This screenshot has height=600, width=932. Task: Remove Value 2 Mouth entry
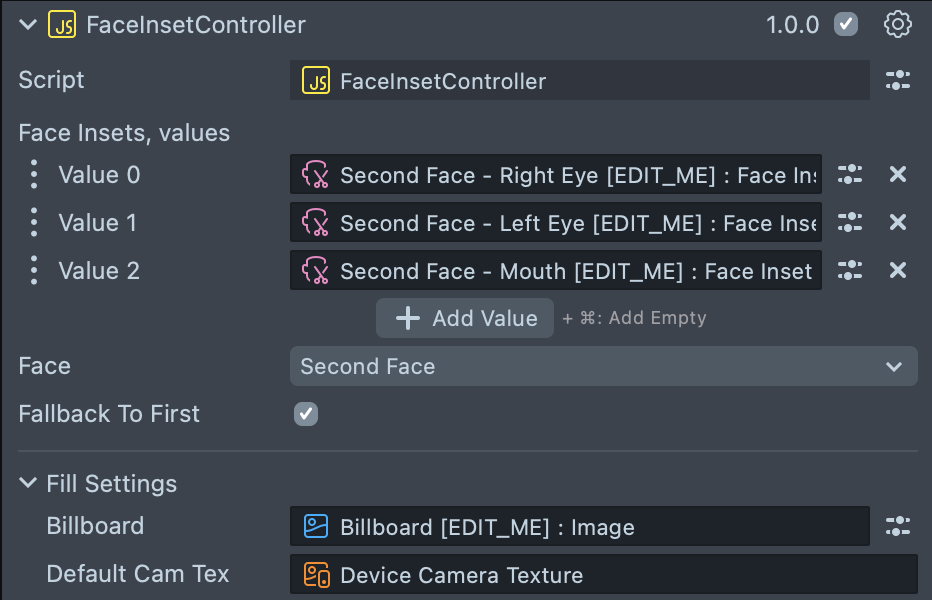(898, 270)
